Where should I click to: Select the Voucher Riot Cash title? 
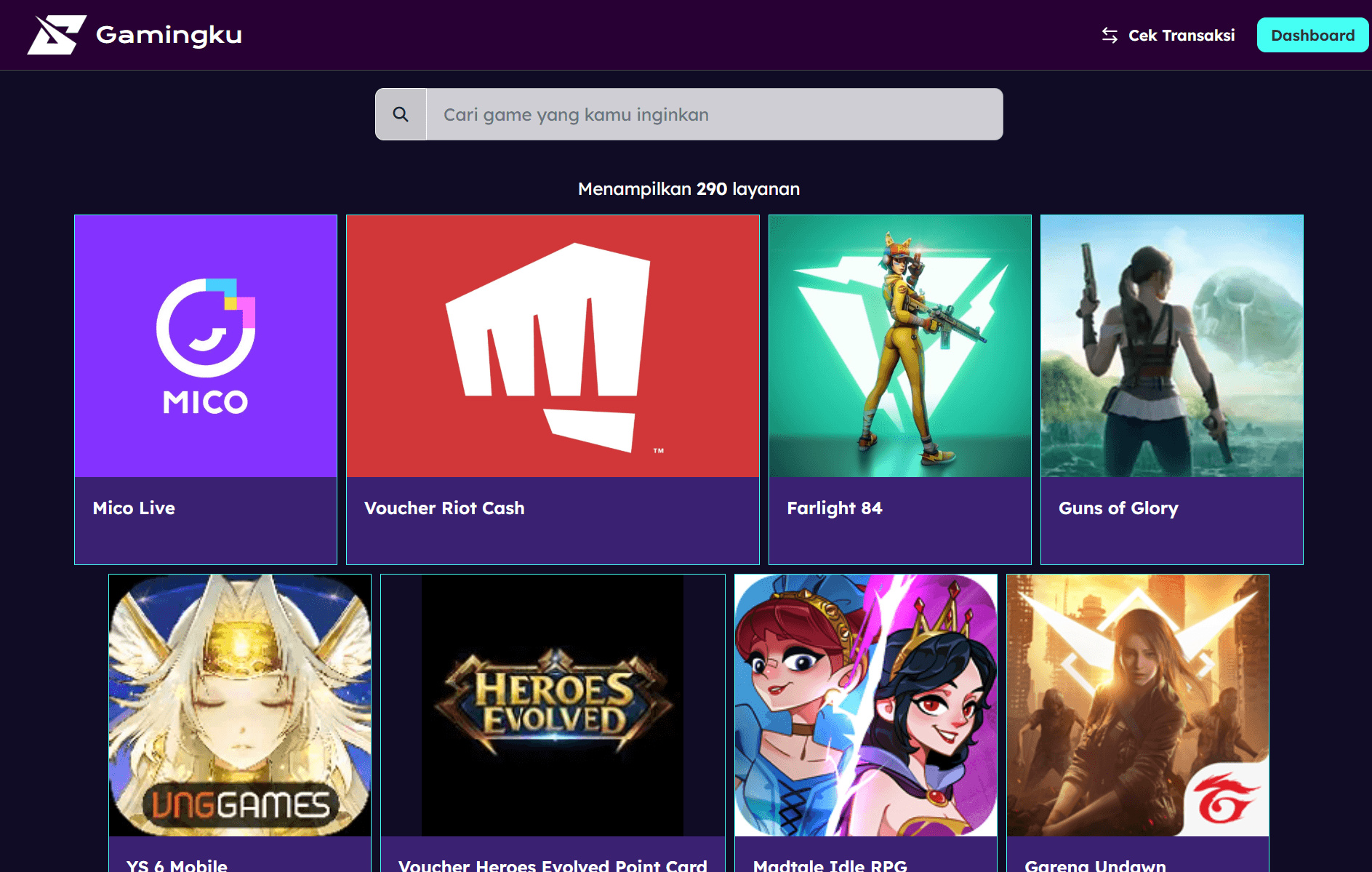coord(444,508)
